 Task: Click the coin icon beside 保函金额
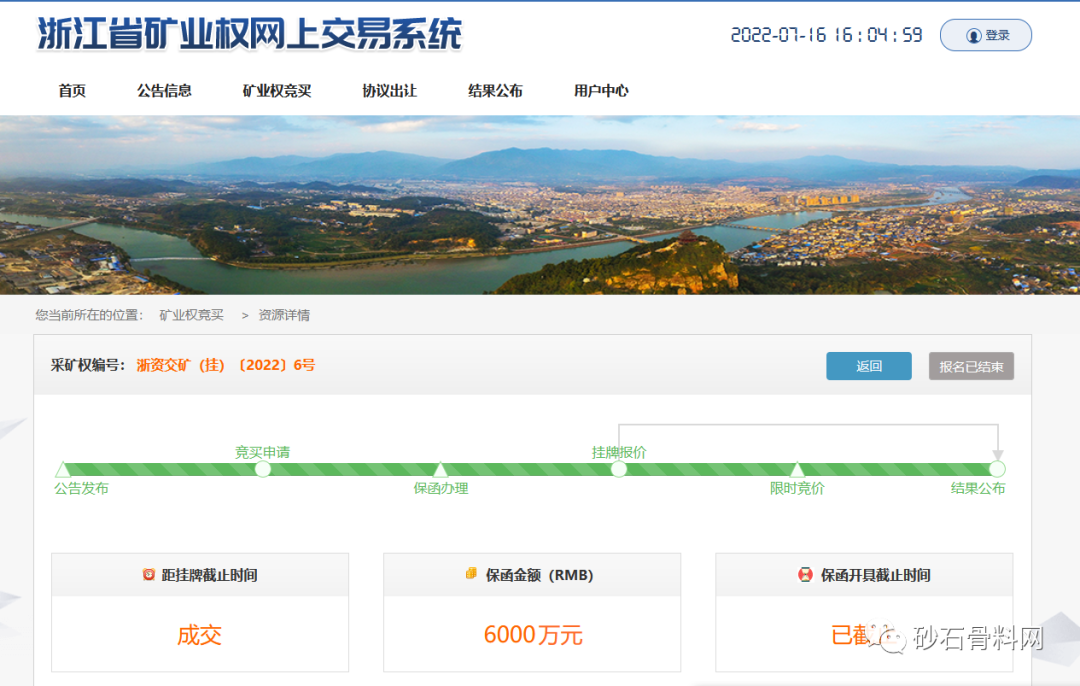tap(471, 574)
